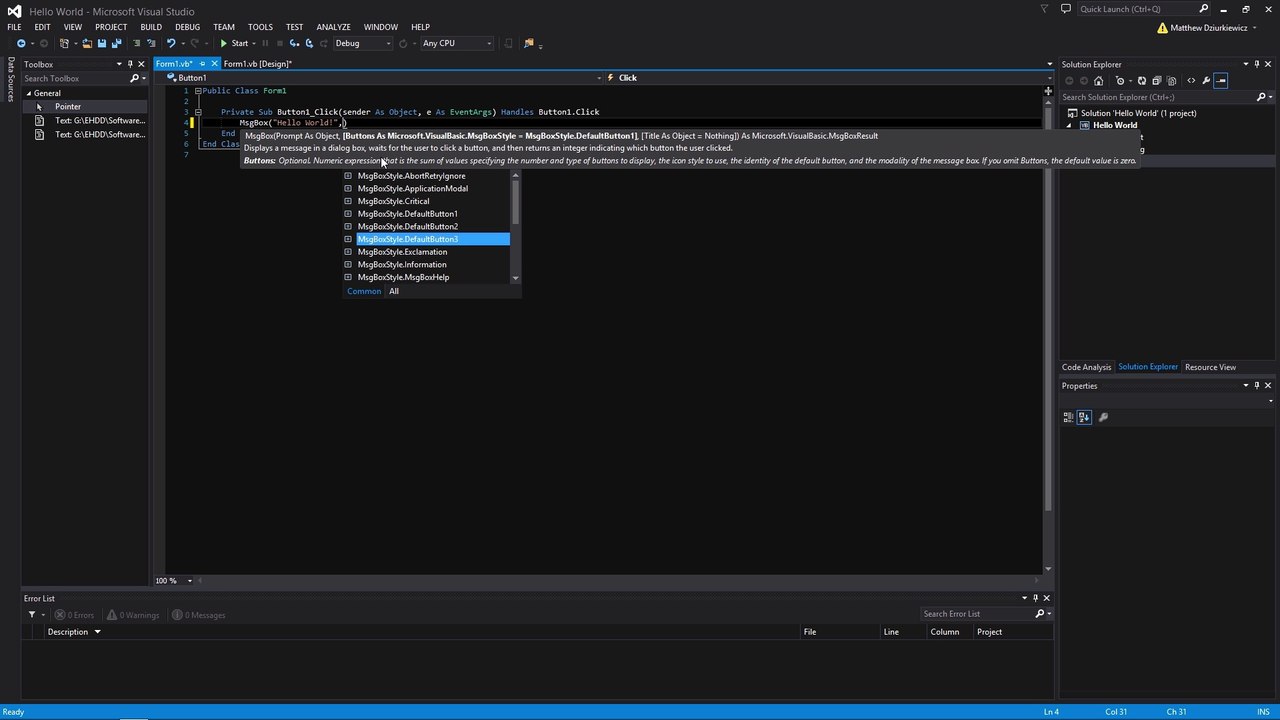Viewport: 1280px width, 720px height.
Task: Click the Solution Explorer Home icon
Action: pyautogui.click(x=1099, y=81)
